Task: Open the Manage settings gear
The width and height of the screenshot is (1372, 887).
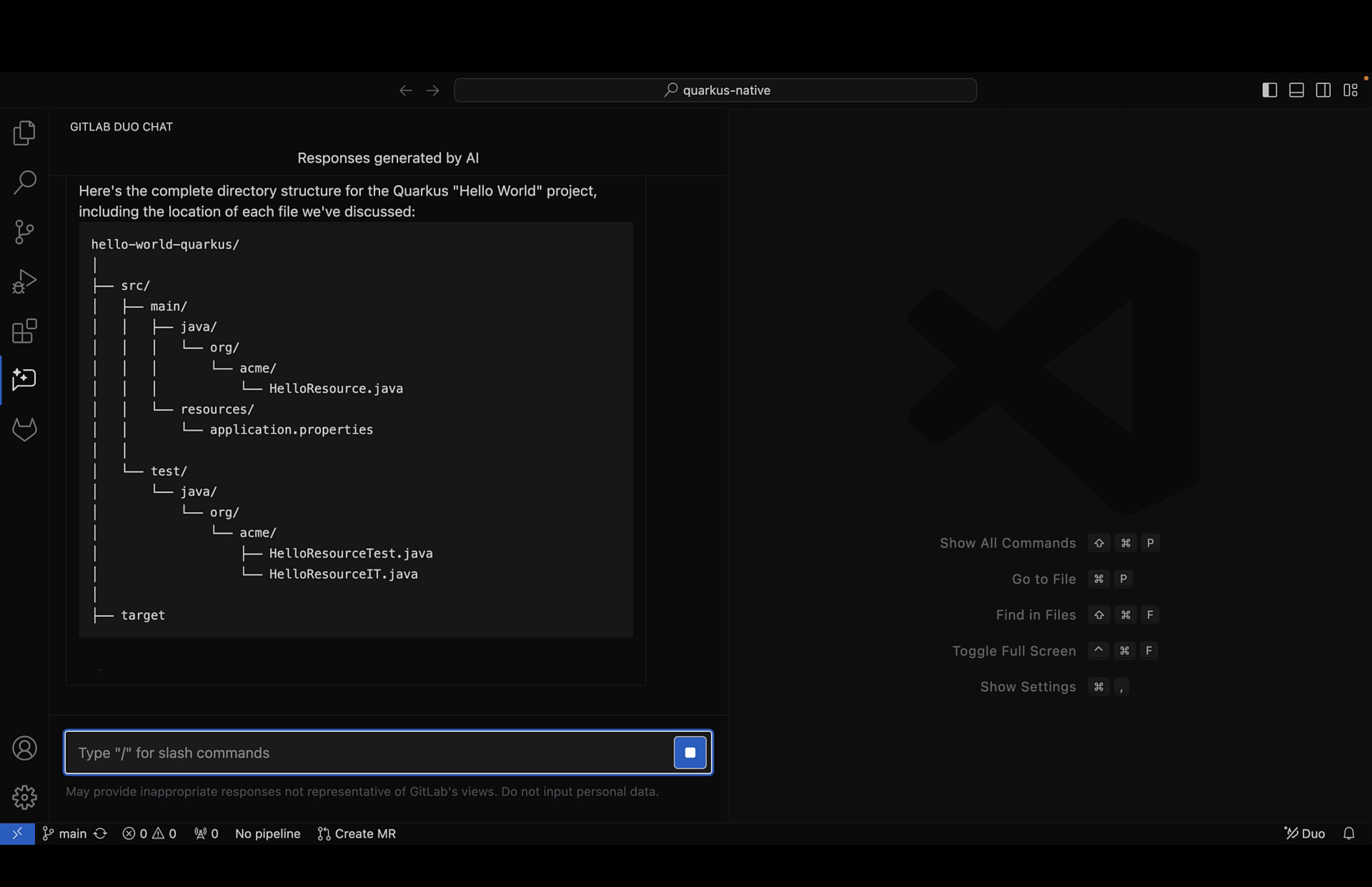Action: tap(24, 797)
